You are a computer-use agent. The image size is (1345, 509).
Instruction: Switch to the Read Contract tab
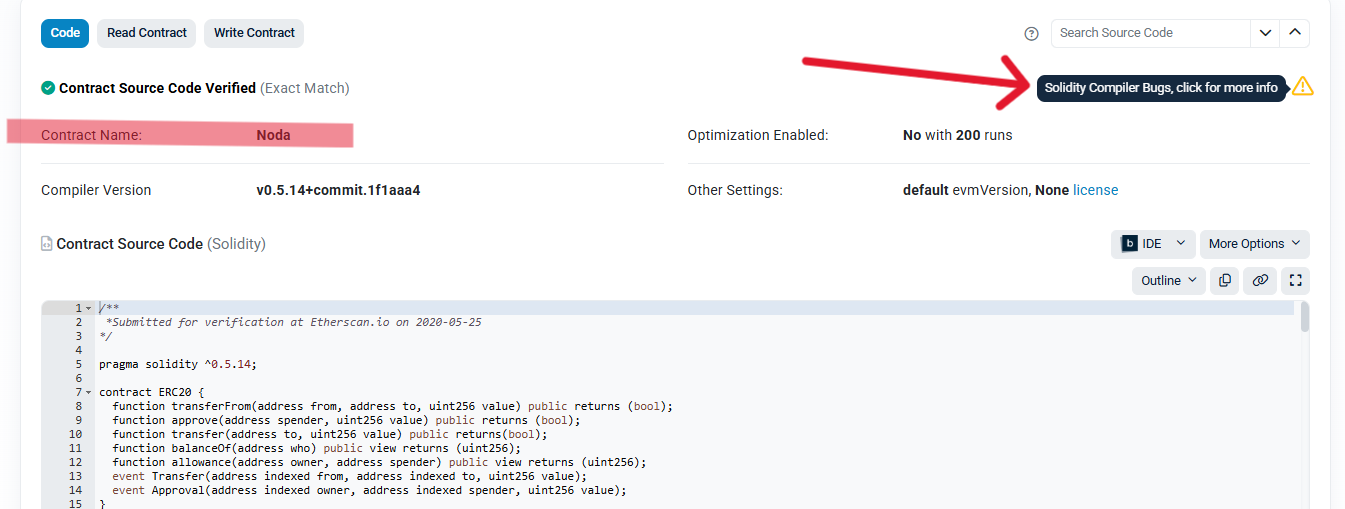coord(147,33)
